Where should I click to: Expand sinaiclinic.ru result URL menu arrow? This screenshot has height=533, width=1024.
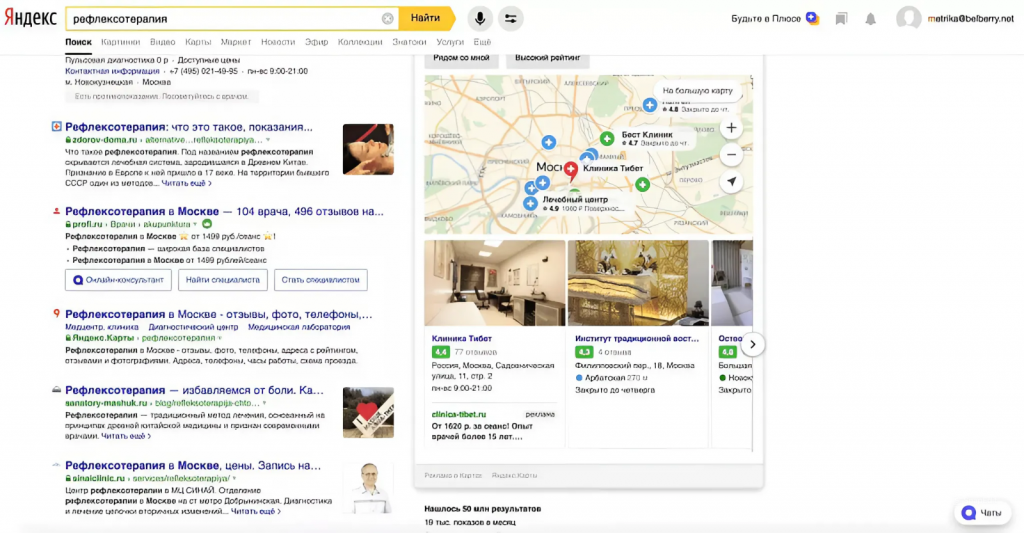tap(234, 479)
